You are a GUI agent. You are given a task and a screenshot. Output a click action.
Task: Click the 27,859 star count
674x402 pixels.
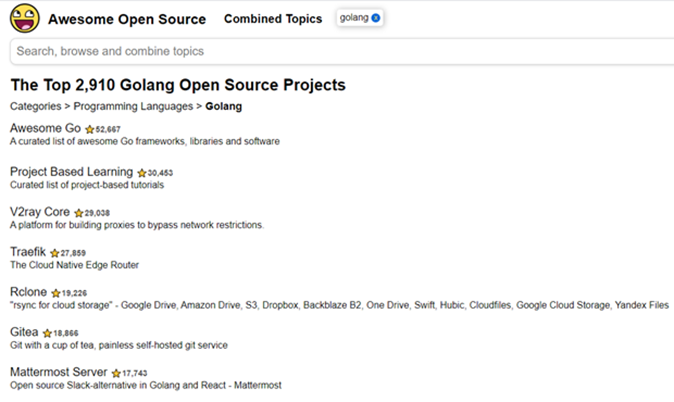[x=73, y=253]
